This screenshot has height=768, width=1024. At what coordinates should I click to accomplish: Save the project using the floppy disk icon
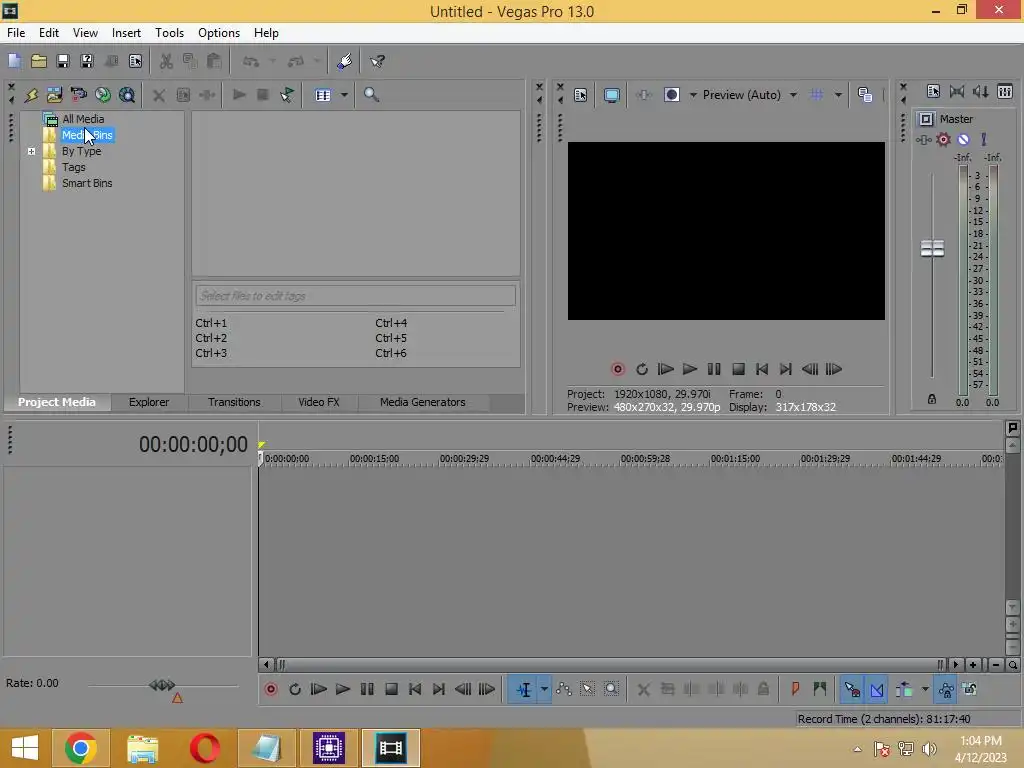click(x=63, y=61)
